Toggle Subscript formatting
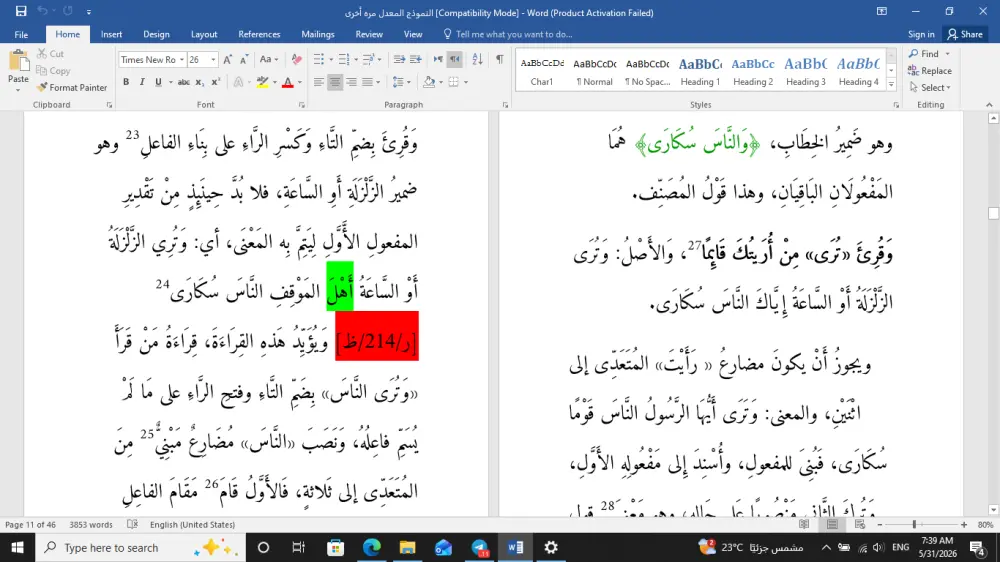 point(199,82)
